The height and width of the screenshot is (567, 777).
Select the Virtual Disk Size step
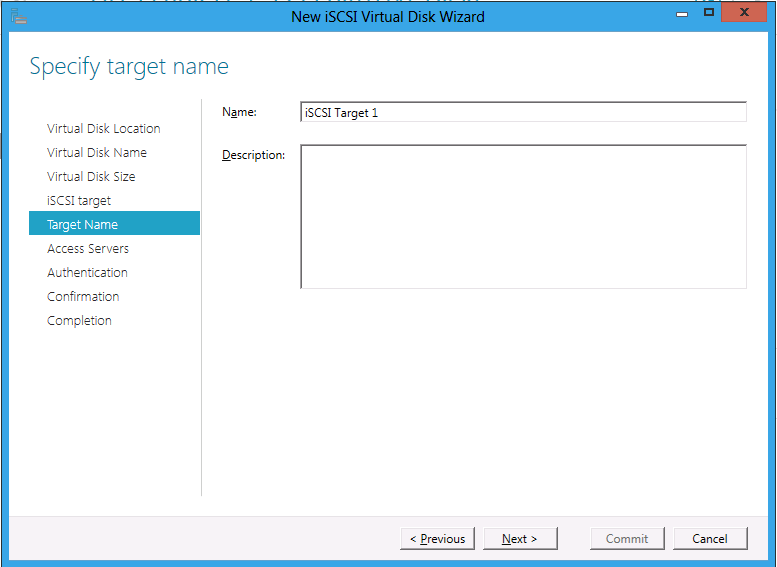click(x=91, y=176)
